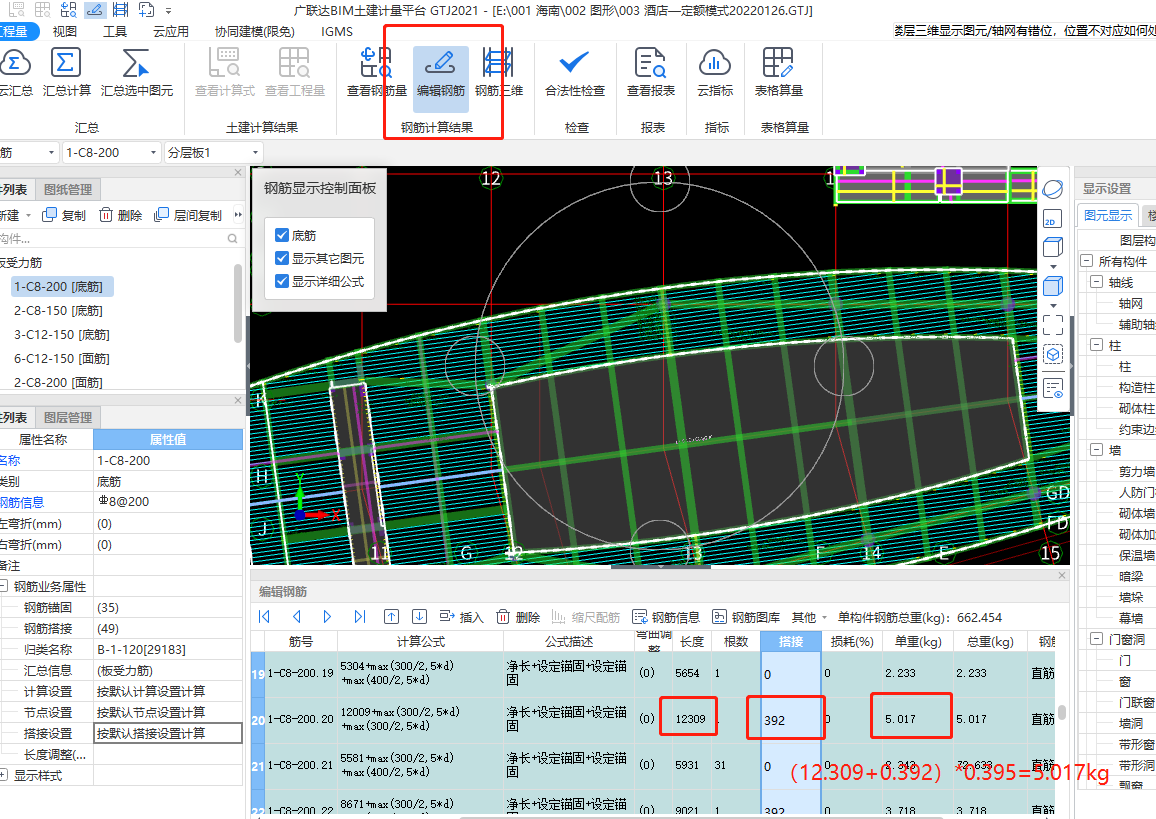
Task: Click the component search field
Action: coord(118,238)
